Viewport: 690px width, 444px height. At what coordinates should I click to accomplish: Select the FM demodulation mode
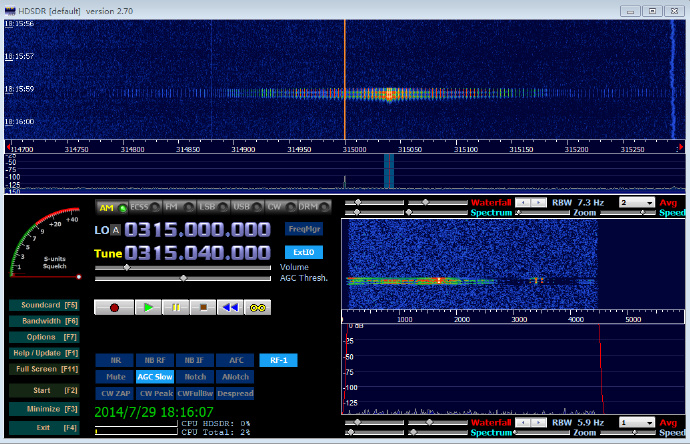178,207
